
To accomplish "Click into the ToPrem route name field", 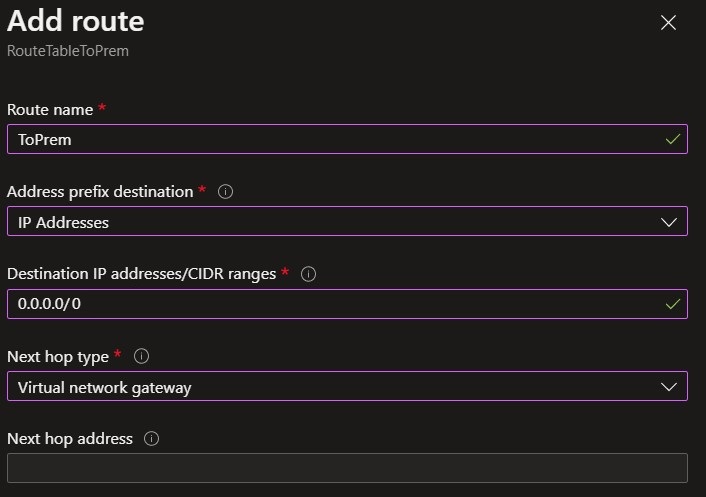I will [330, 139].
